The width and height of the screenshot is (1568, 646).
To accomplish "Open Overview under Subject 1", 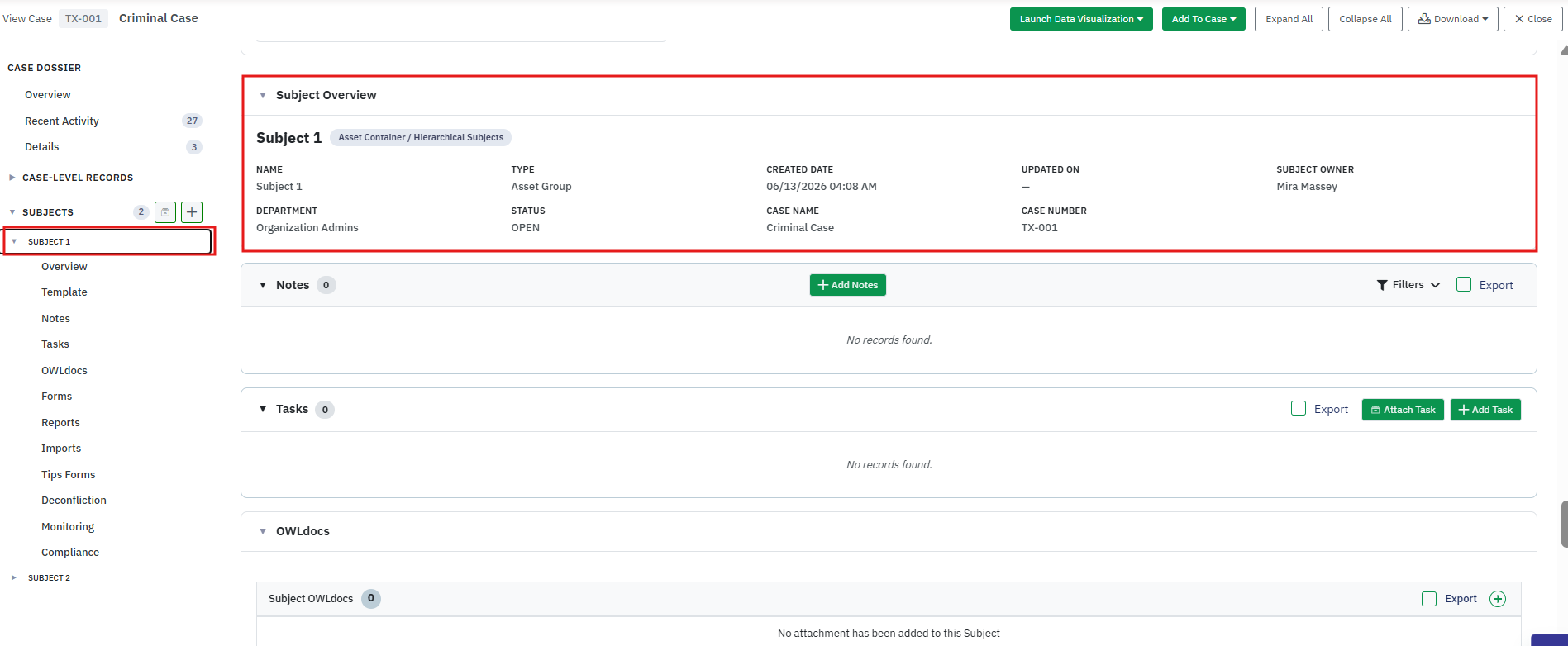I will [x=64, y=267].
